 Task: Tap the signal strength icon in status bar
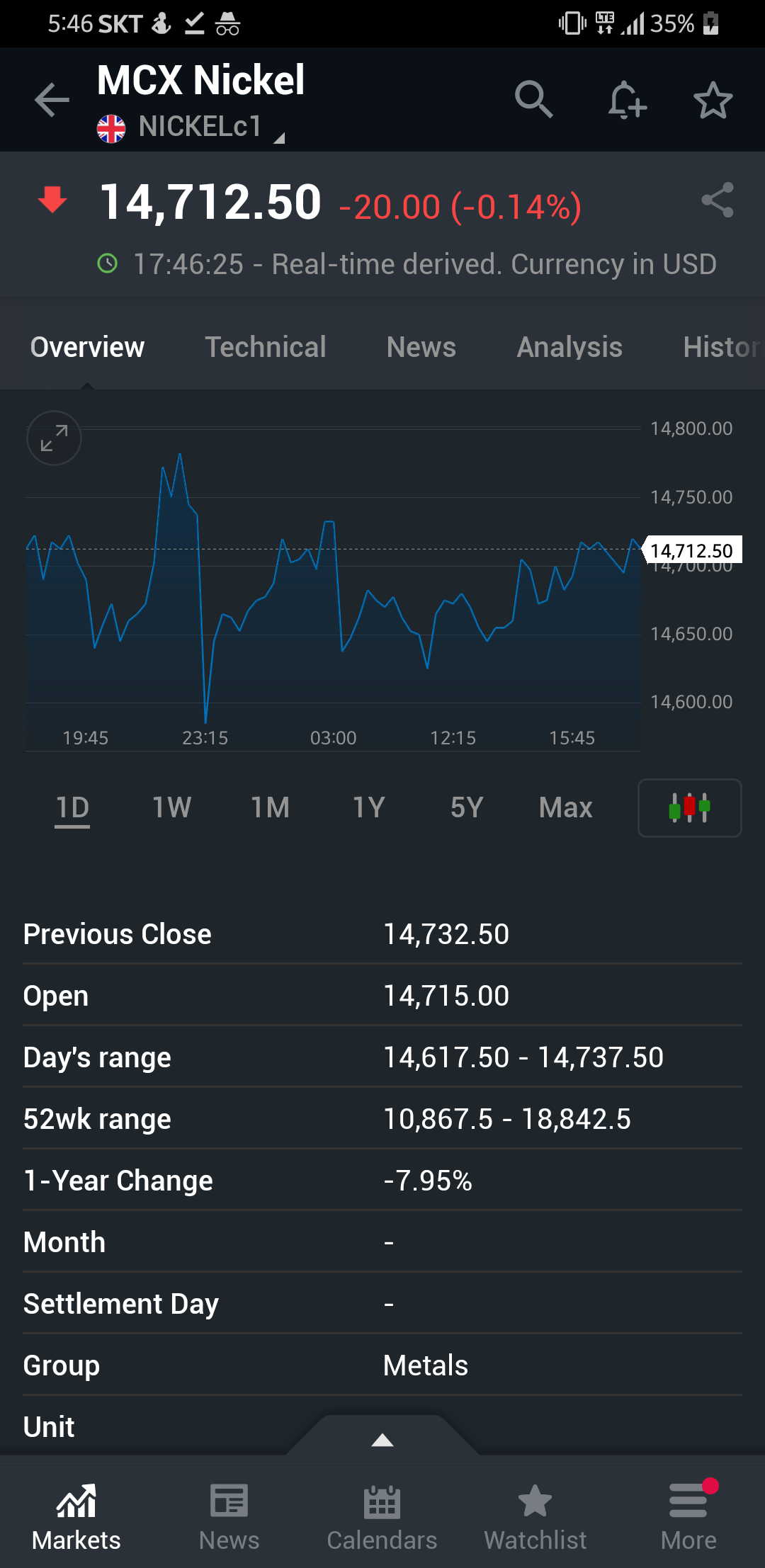click(633, 23)
